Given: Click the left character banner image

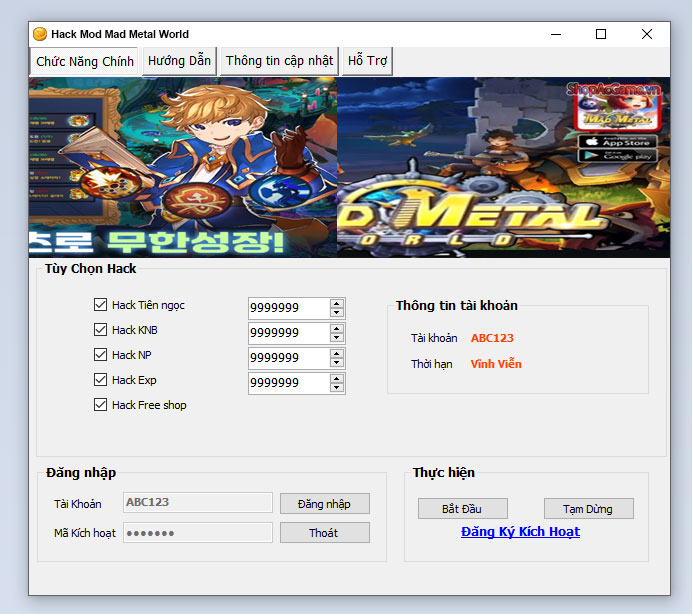Looking at the screenshot, I should (183, 167).
